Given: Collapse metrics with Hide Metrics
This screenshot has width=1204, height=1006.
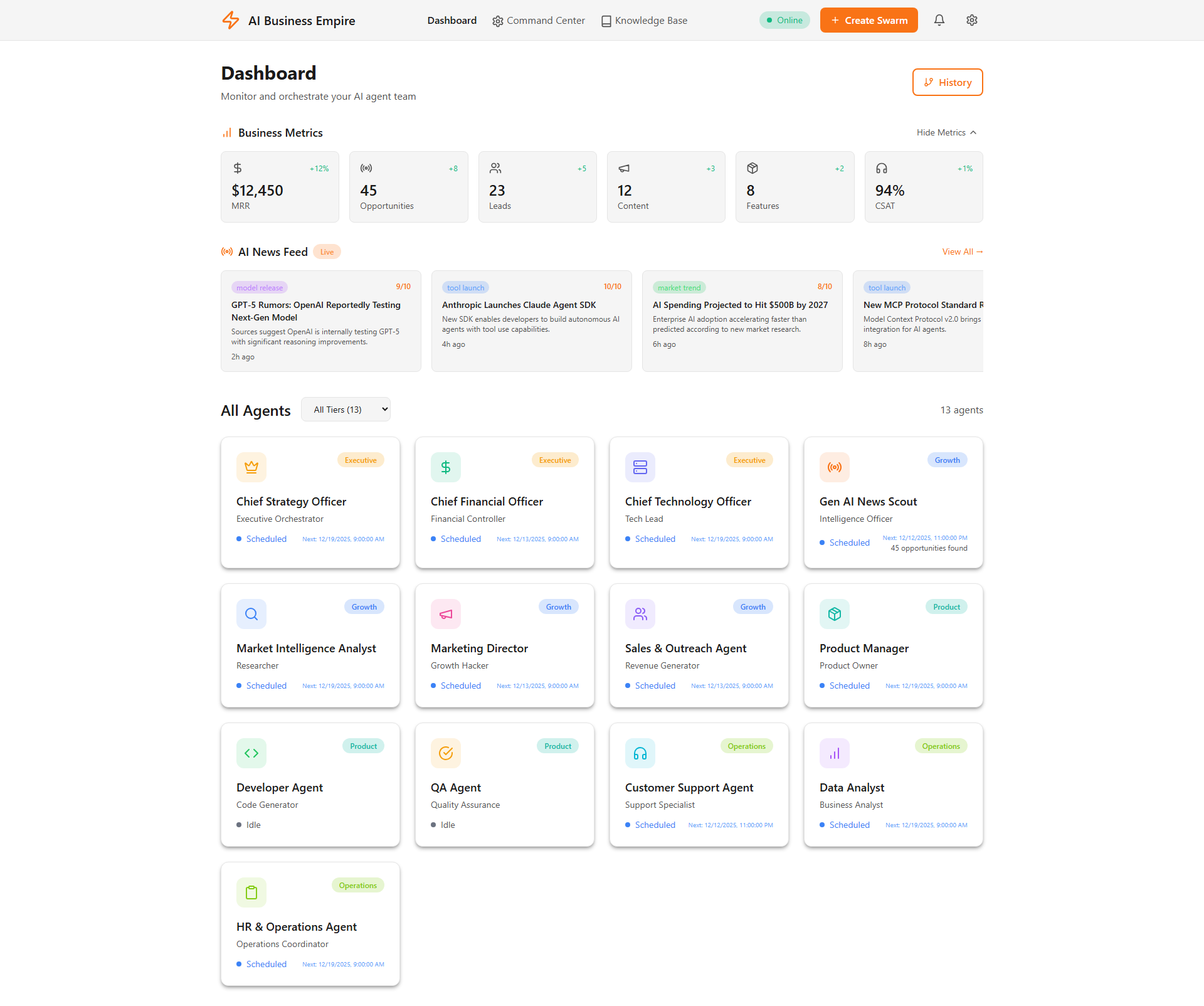Looking at the screenshot, I should (947, 132).
